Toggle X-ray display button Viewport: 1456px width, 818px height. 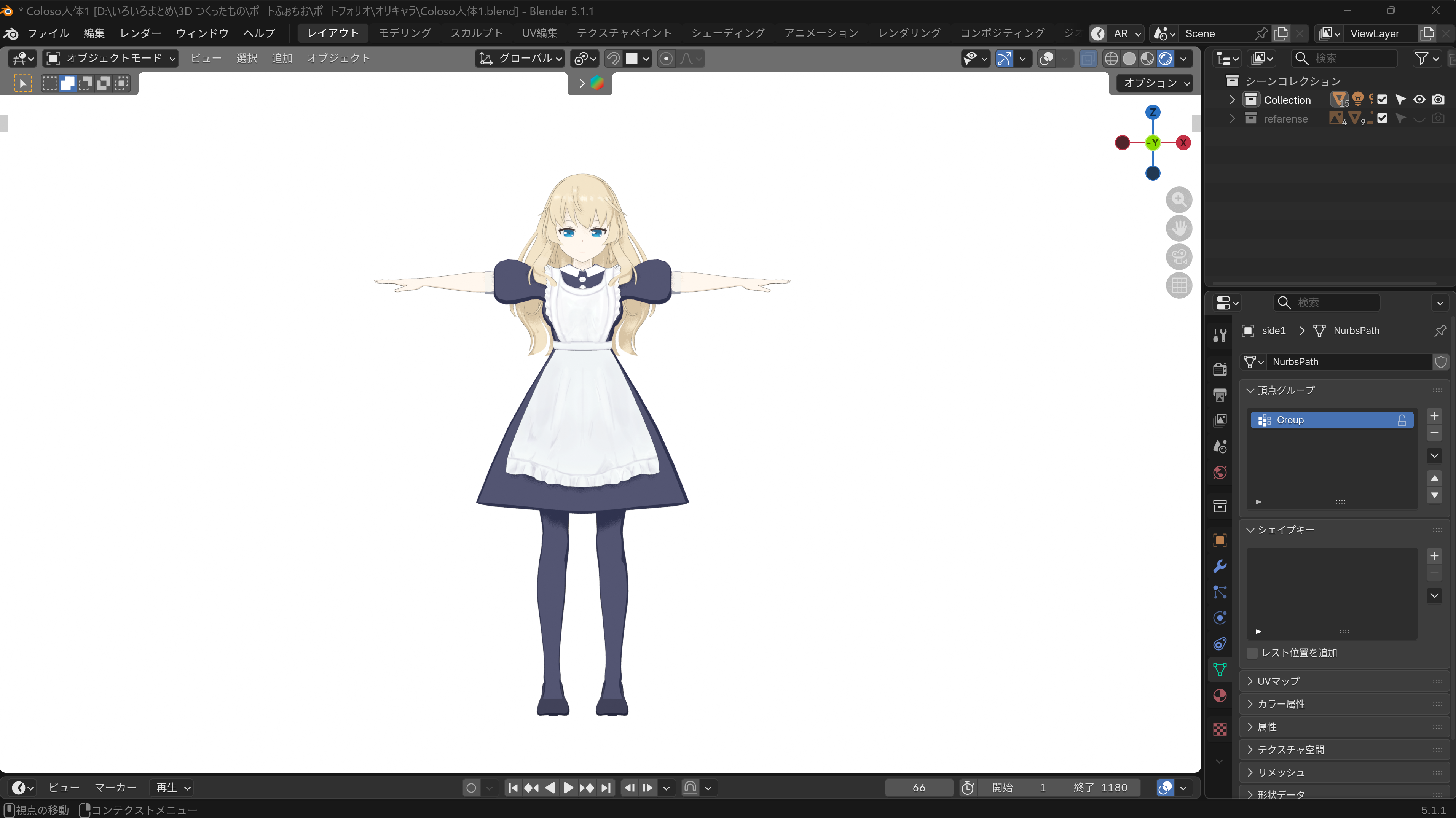click(1088, 58)
